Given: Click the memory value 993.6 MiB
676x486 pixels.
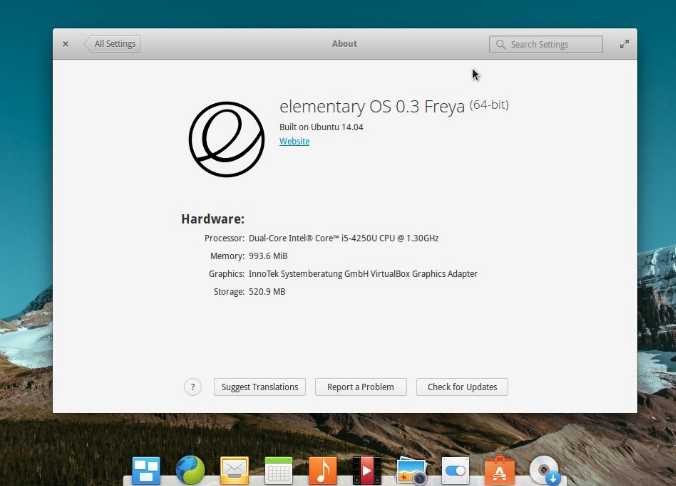Looking at the screenshot, I should click(268, 256).
